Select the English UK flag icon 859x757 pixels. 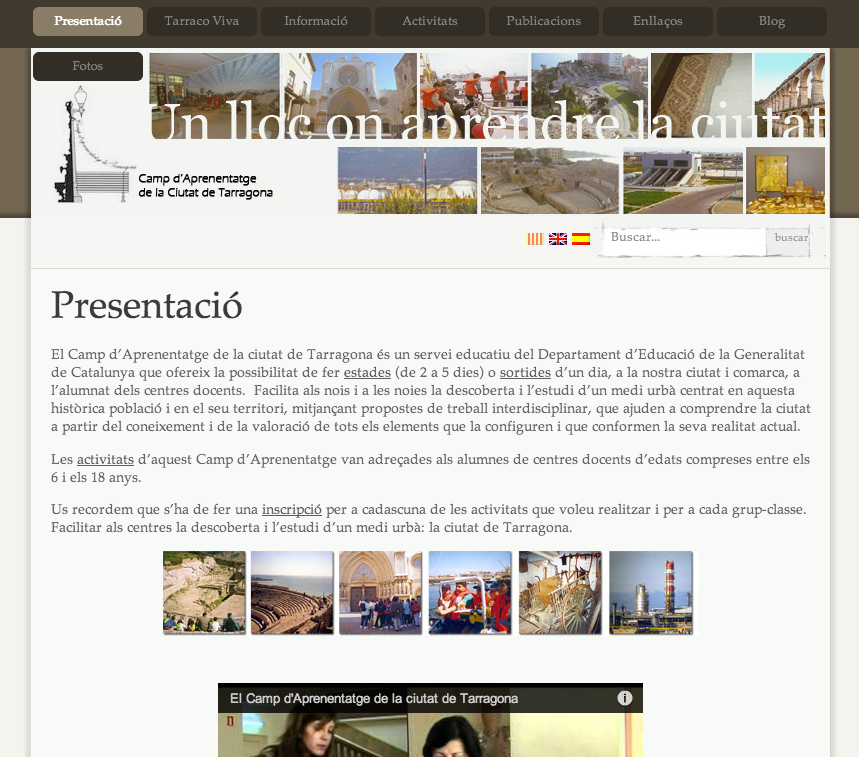pos(558,239)
